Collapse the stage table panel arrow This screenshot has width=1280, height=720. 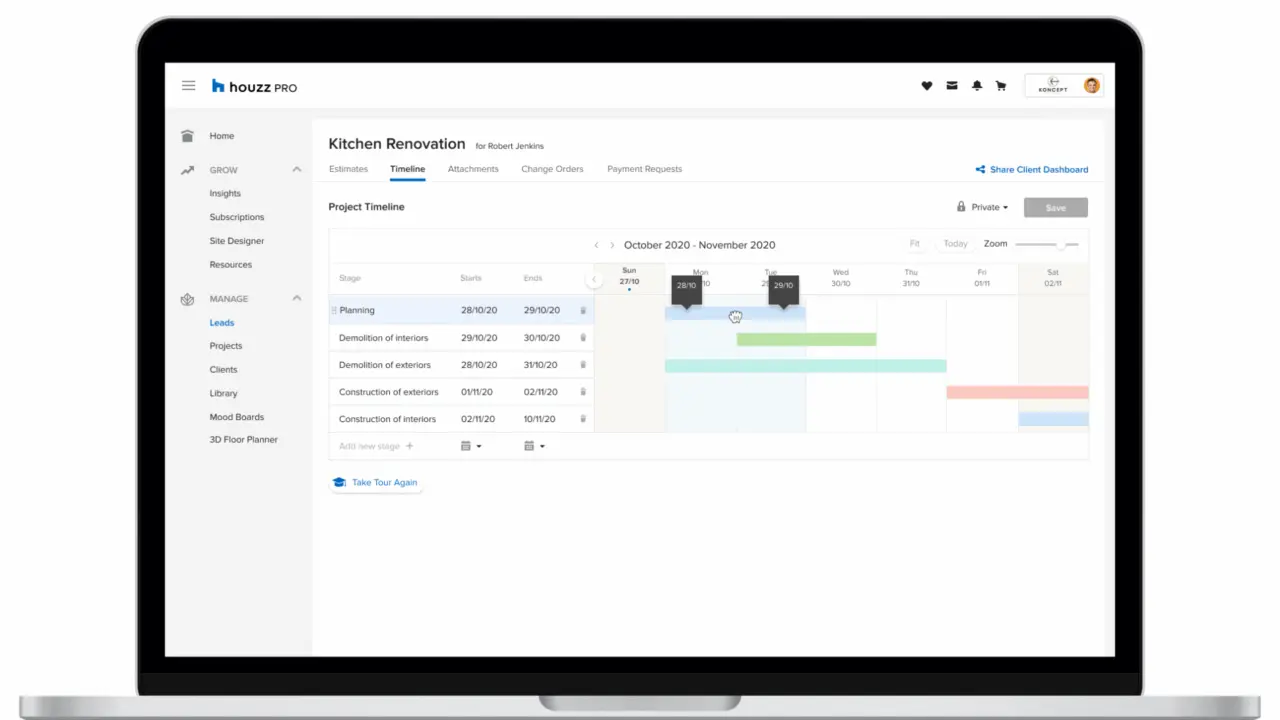coord(594,280)
